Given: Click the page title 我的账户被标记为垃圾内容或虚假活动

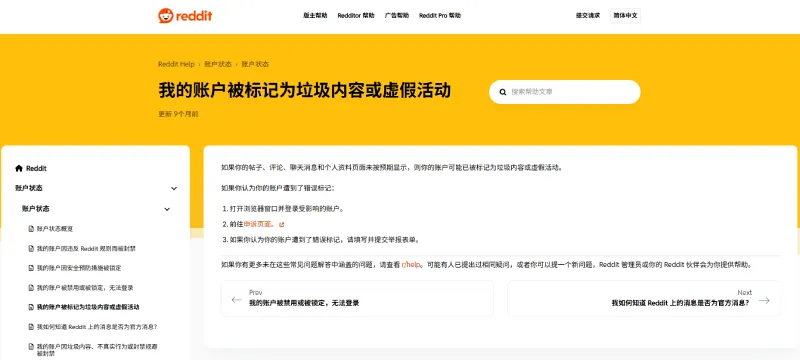Looking at the screenshot, I should click(x=305, y=90).
